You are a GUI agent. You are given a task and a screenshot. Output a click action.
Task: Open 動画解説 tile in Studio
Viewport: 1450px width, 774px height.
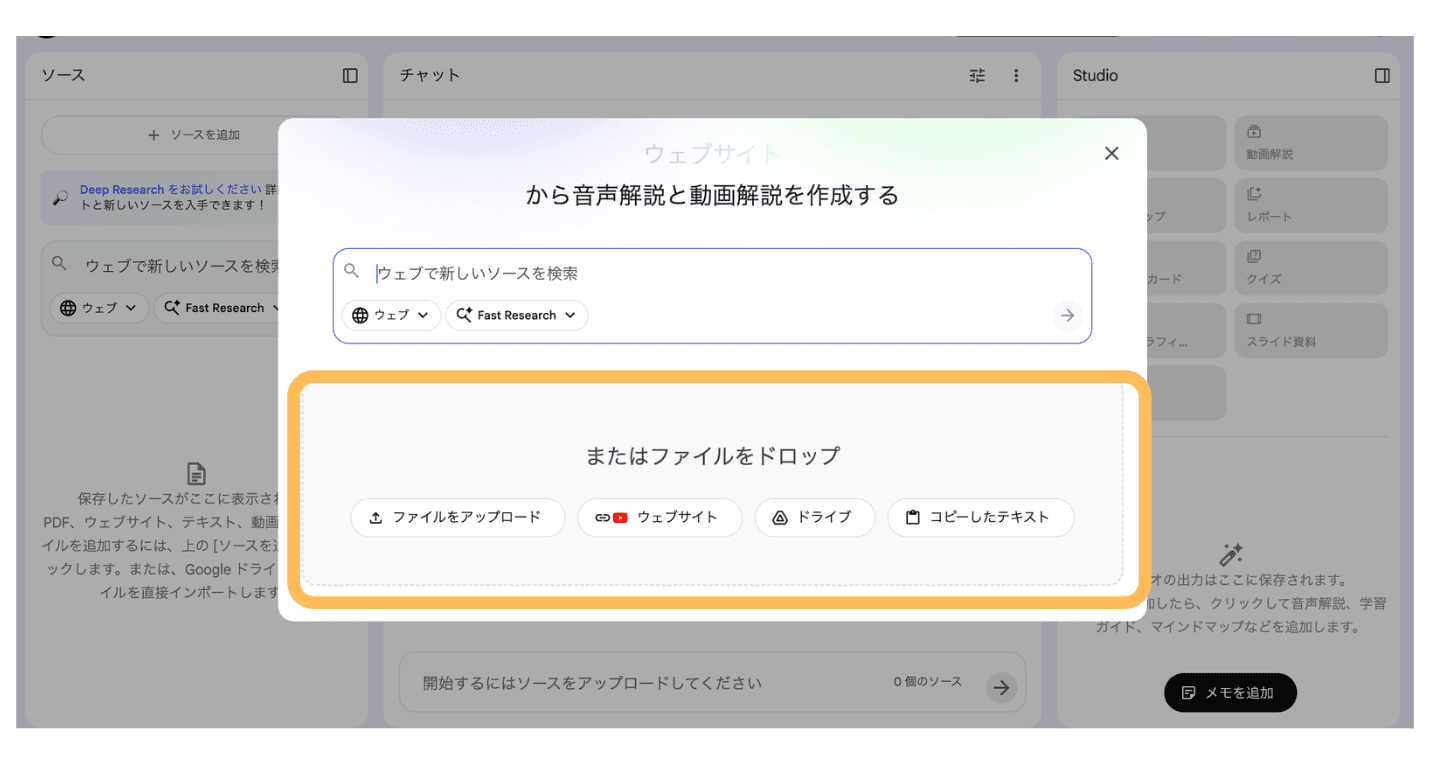(x=1310, y=143)
